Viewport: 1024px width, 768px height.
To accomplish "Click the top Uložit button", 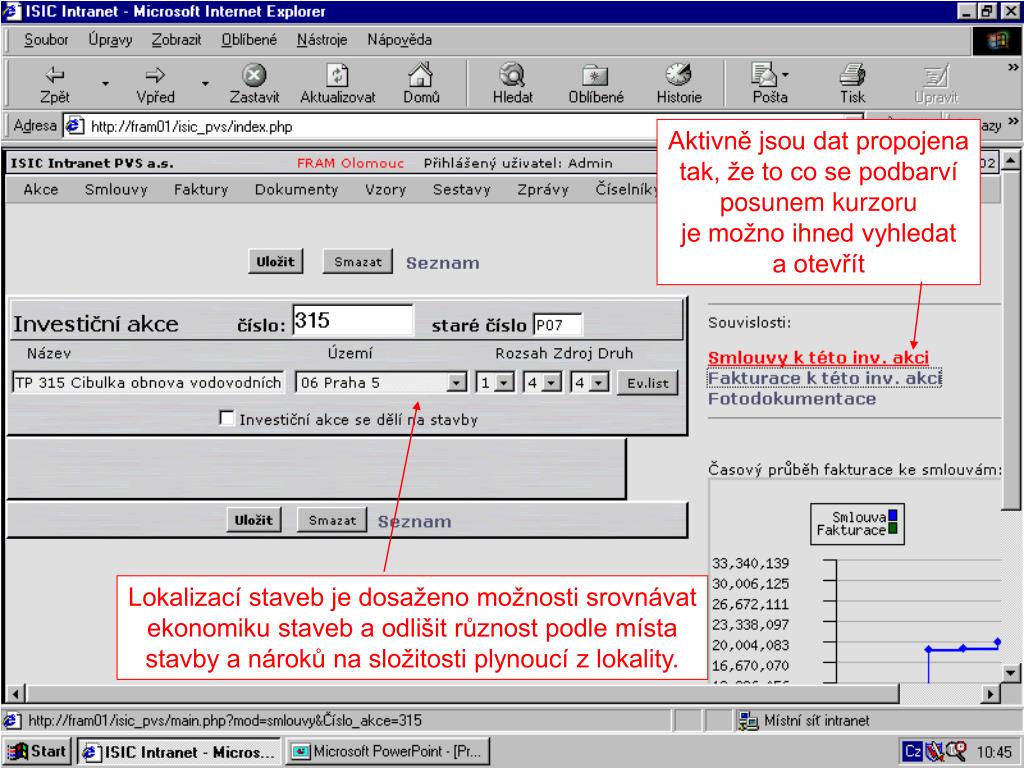I will 275,261.
